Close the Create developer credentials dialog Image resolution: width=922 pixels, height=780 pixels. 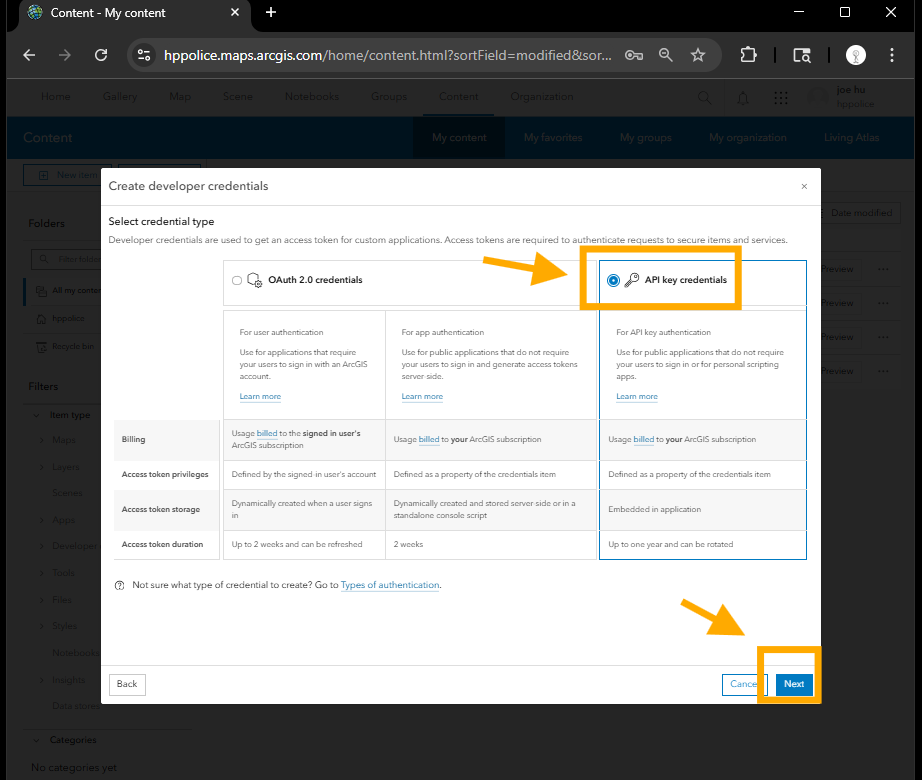[x=804, y=186]
